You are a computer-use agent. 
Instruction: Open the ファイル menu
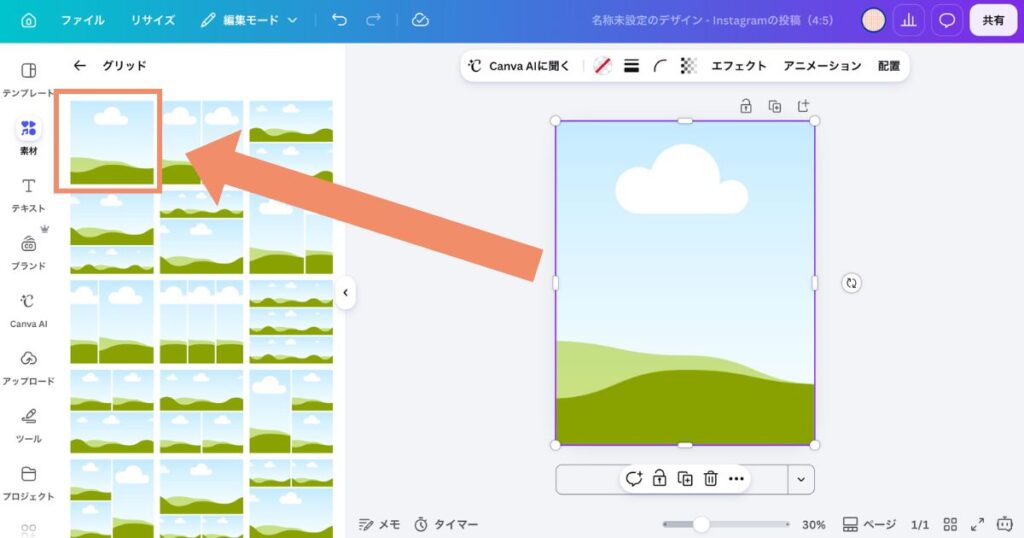point(82,20)
